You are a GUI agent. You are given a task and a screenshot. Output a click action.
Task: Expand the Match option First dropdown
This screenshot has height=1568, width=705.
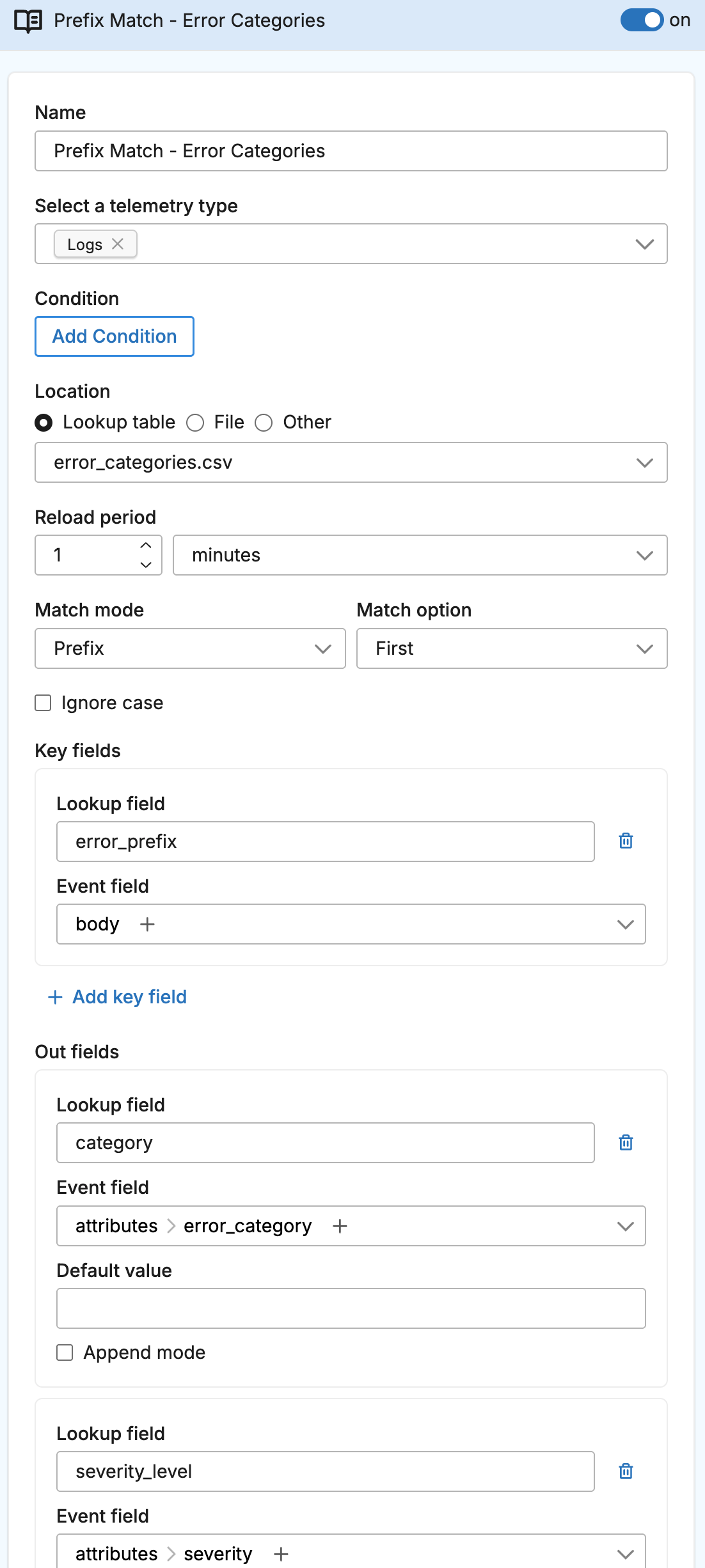(x=511, y=648)
